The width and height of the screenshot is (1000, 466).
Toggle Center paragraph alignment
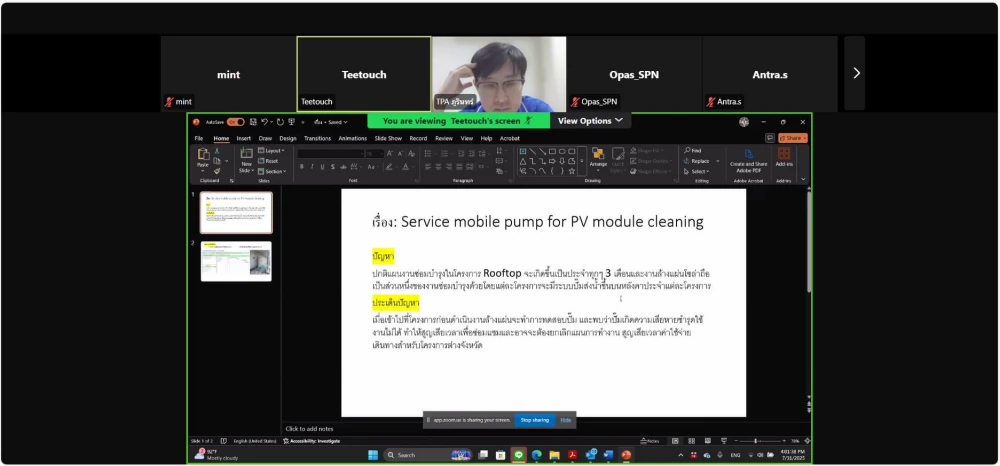[438, 167]
